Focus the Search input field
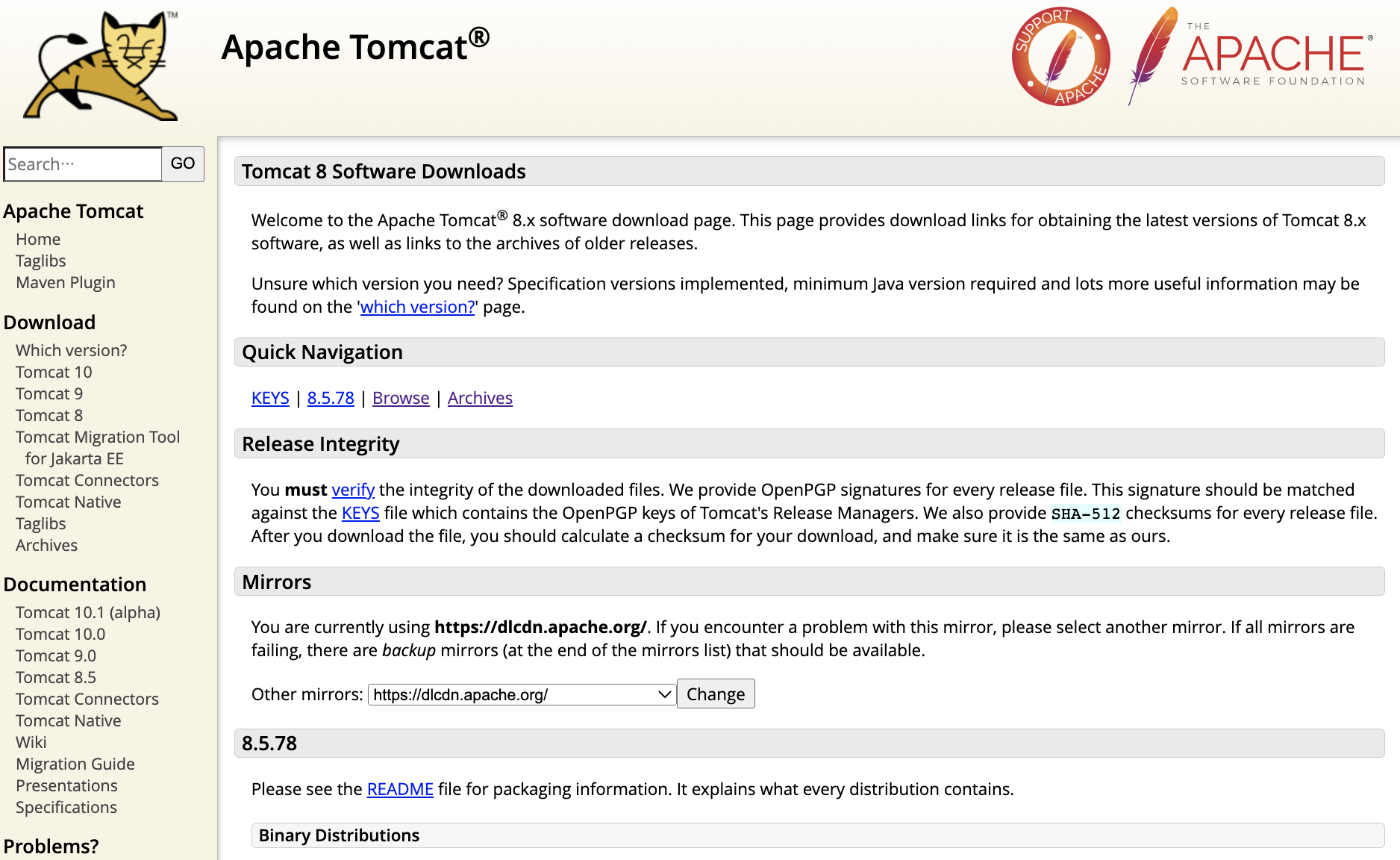 [83, 164]
